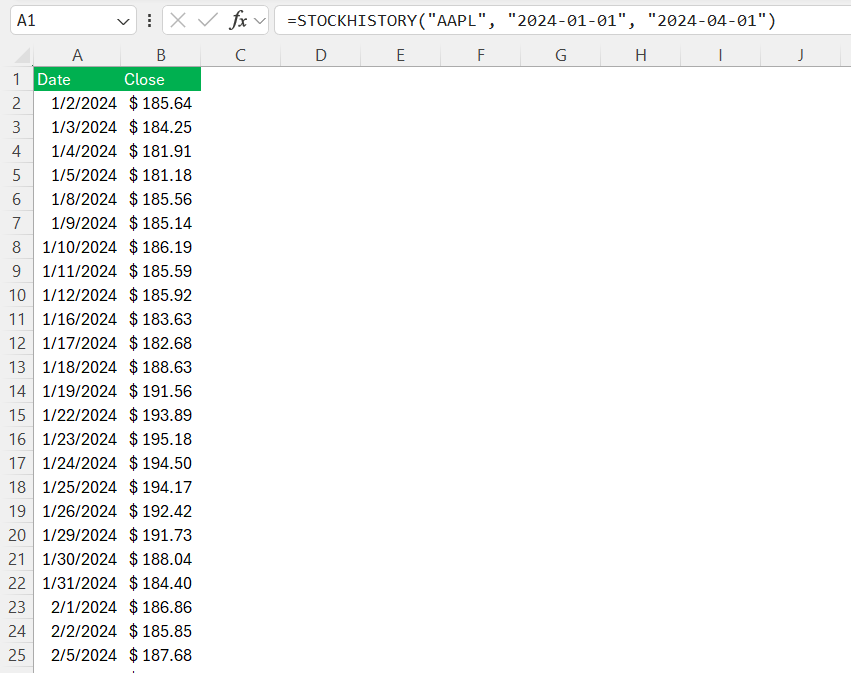Viewport: 851px width, 673px height.
Task: Open Insert Function fx dialog
Action: [238, 21]
